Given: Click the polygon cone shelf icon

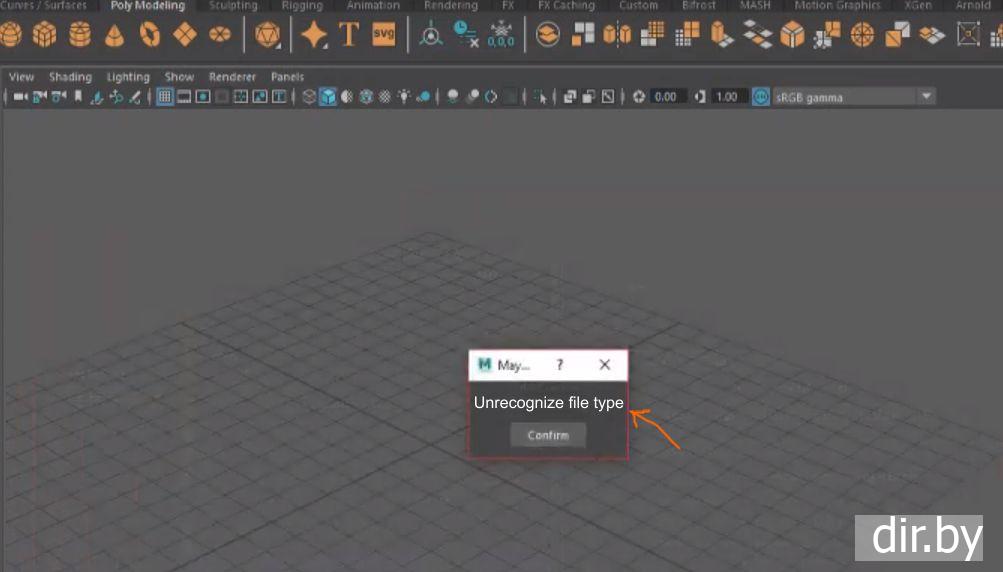Looking at the screenshot, I should [115, 36].
